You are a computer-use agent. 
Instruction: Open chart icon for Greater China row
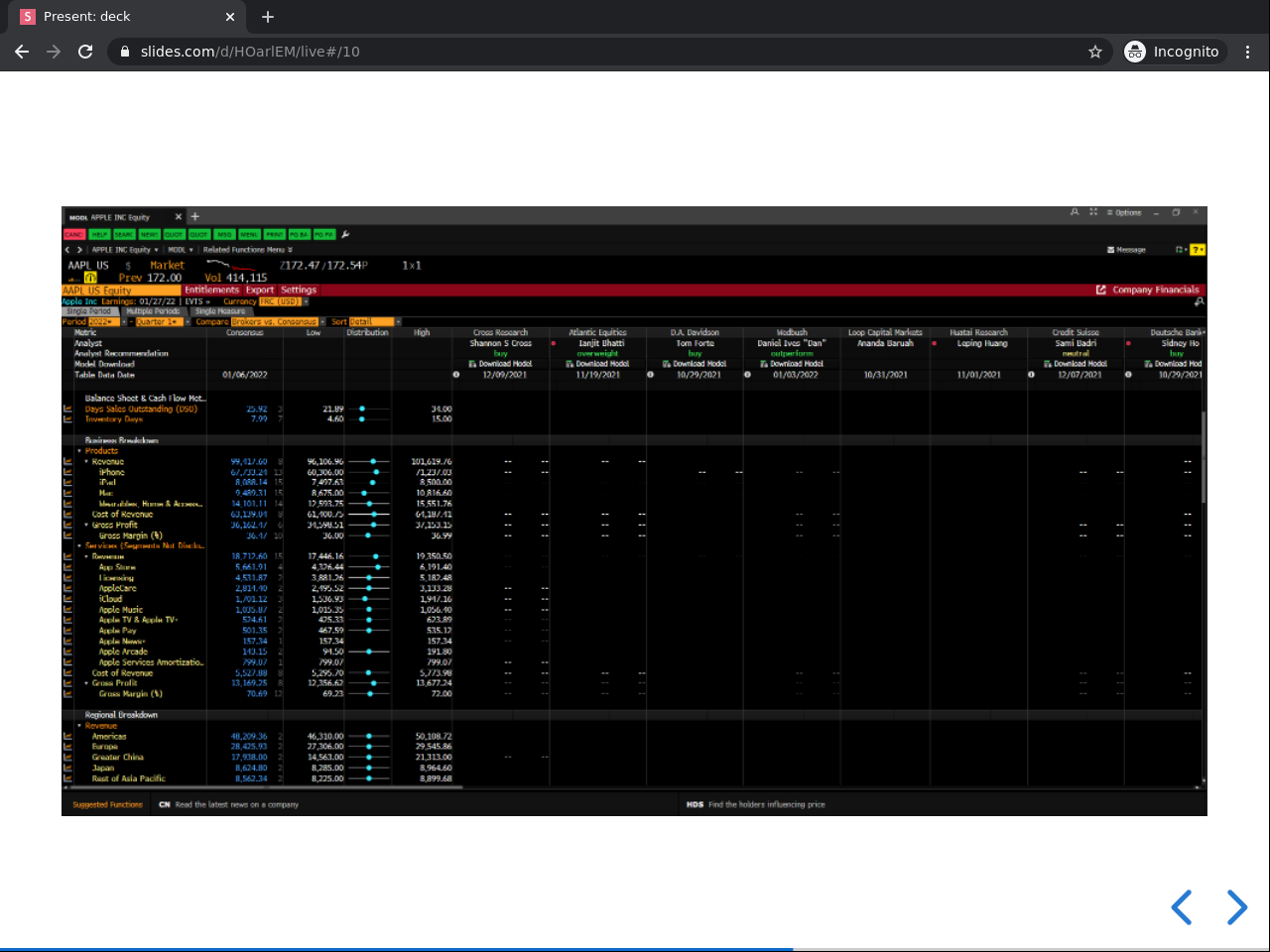click(67, 758)
